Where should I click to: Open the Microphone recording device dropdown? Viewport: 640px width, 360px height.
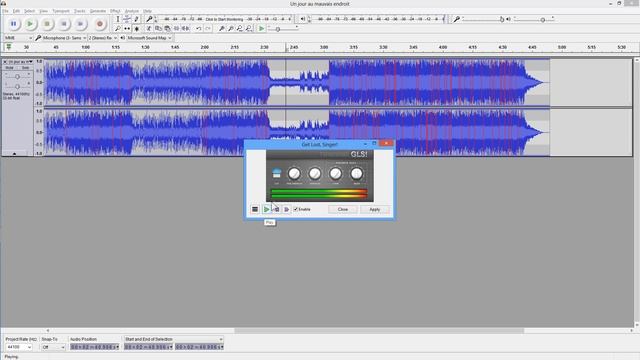tap(64, 38)
